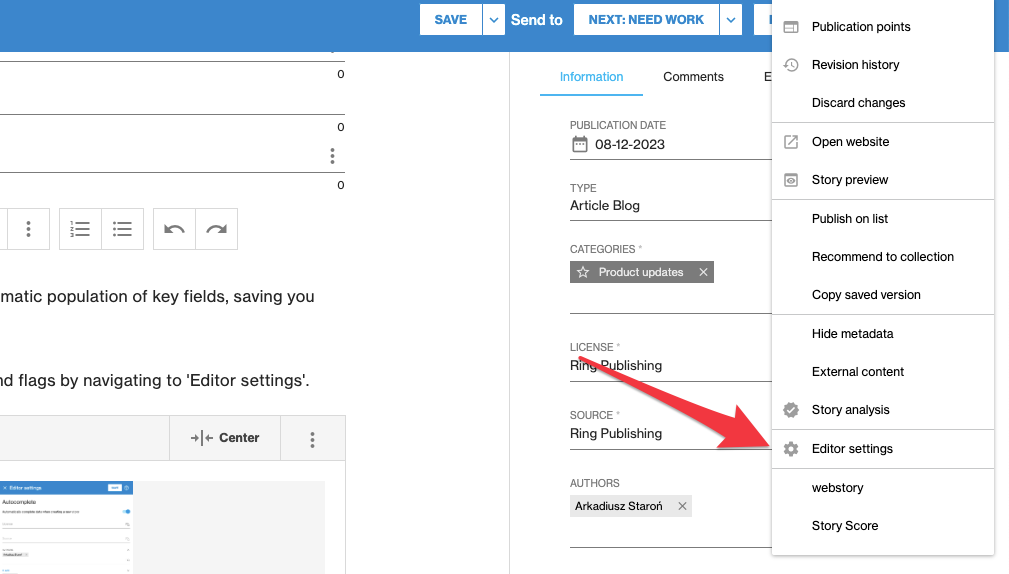
Task: Open the publication date calendar icon
Action: pos(579,144)
